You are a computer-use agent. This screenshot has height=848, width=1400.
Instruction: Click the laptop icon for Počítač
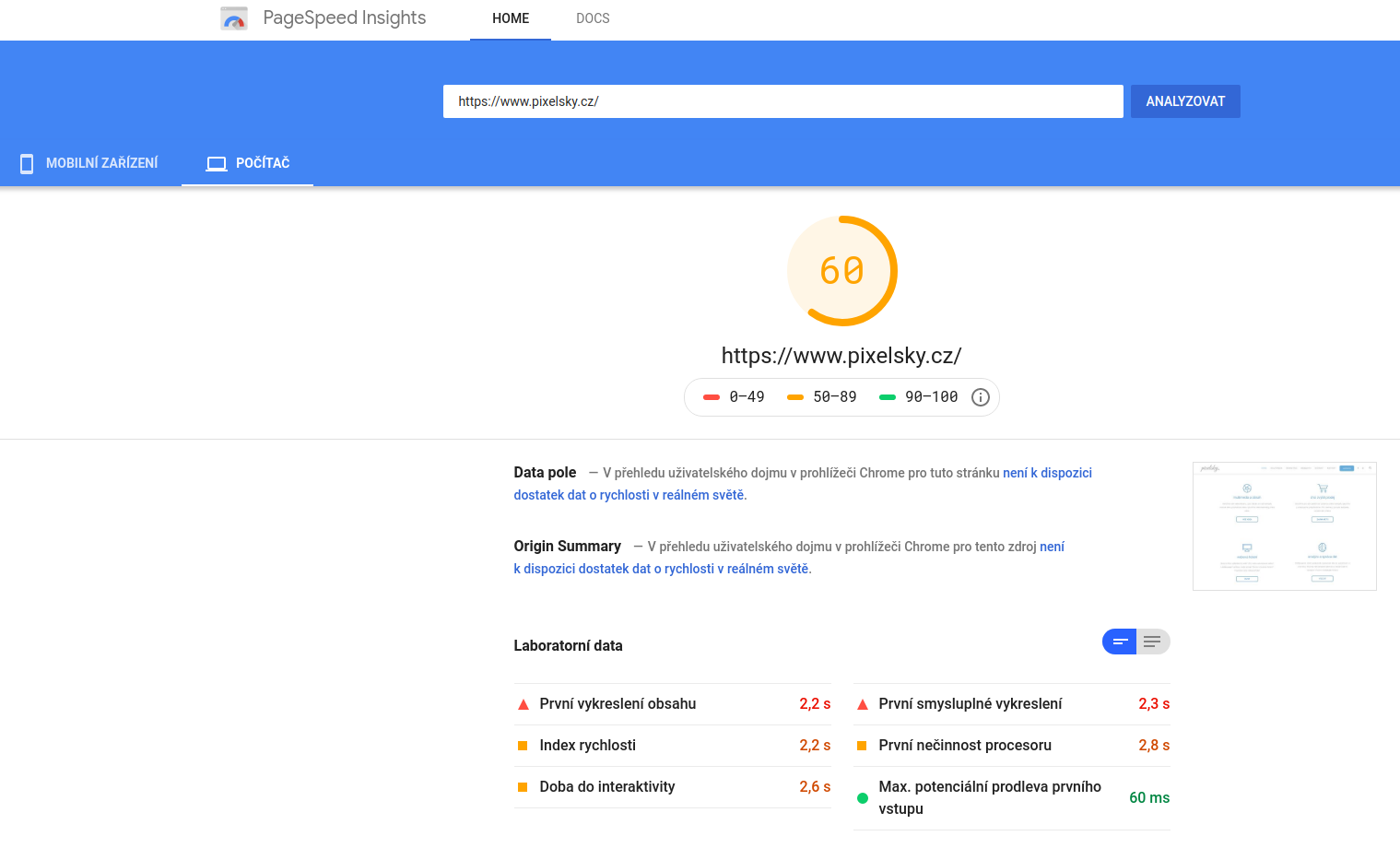click(x=217, y=163)
